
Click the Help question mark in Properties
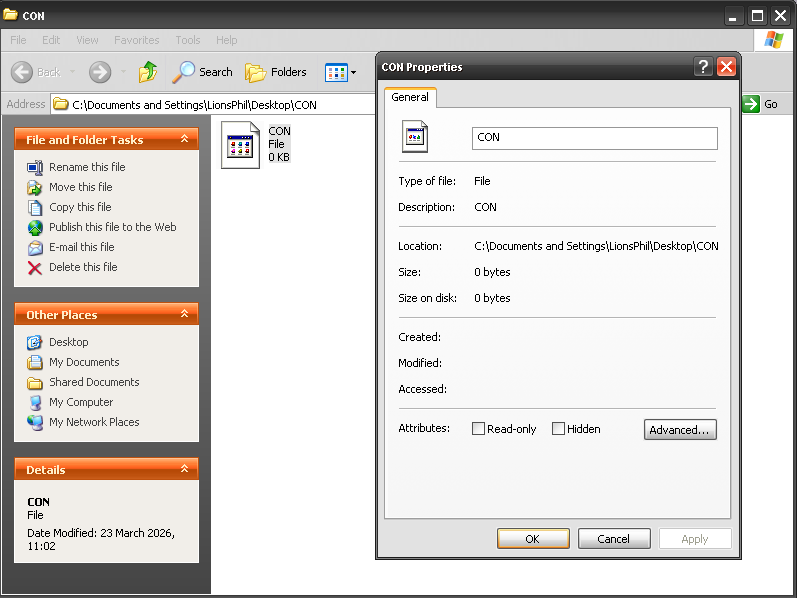[x=703, y=67]
